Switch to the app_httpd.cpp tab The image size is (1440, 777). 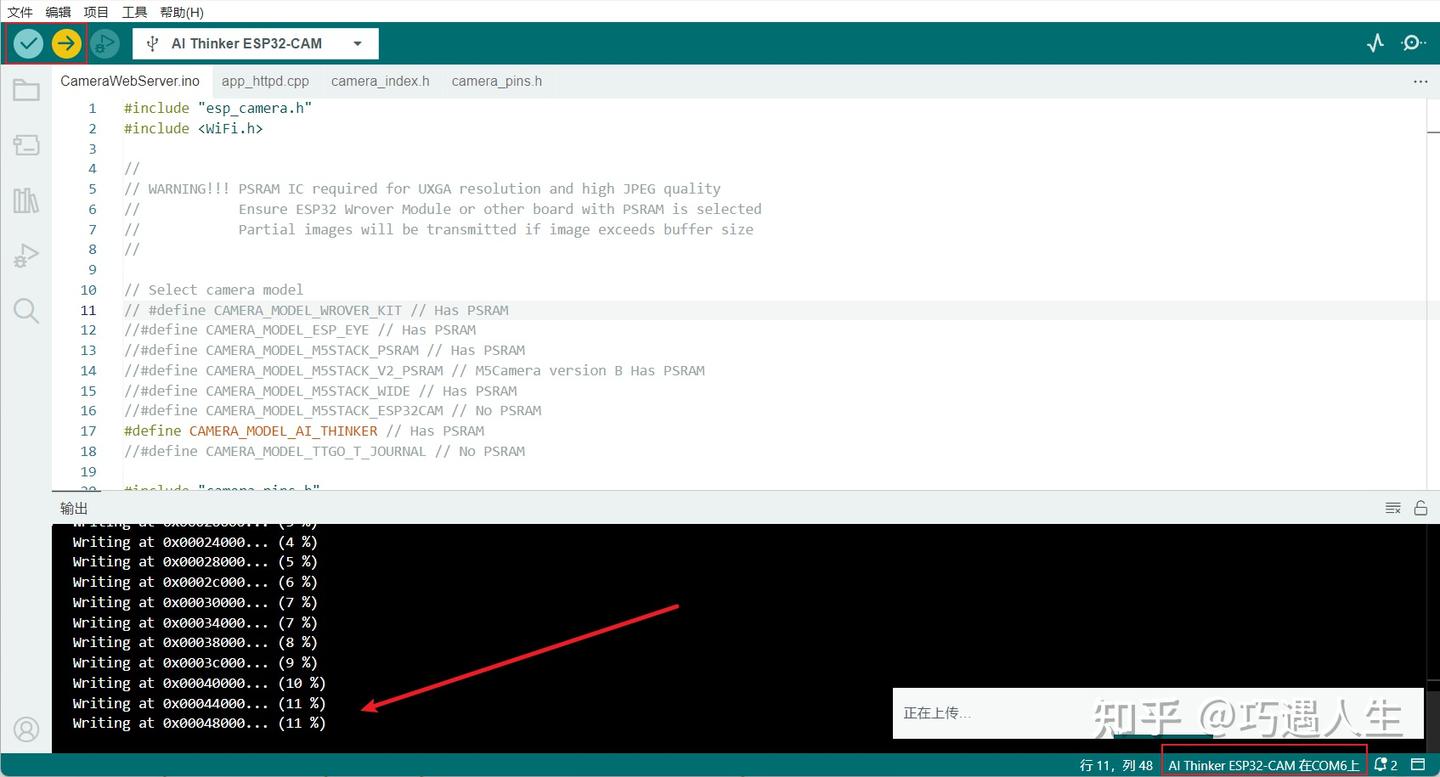tap(265, 81)
